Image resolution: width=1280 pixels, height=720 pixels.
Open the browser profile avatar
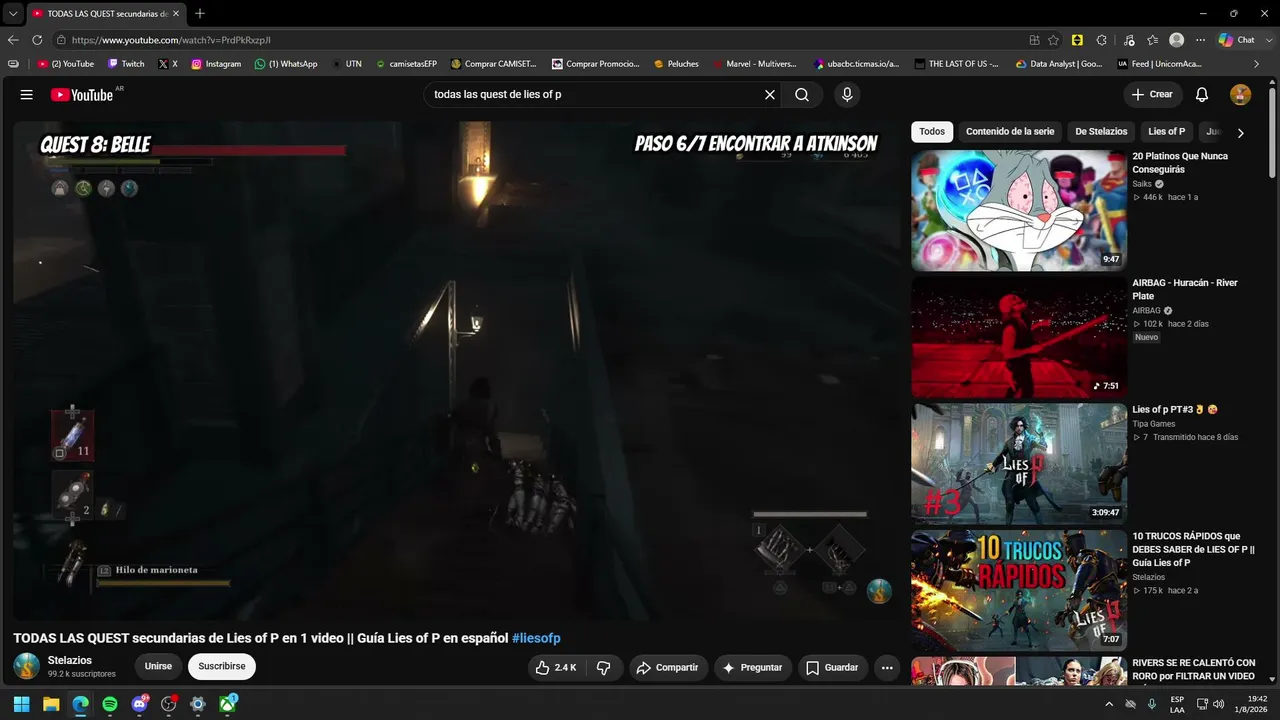pos(1177,40)
